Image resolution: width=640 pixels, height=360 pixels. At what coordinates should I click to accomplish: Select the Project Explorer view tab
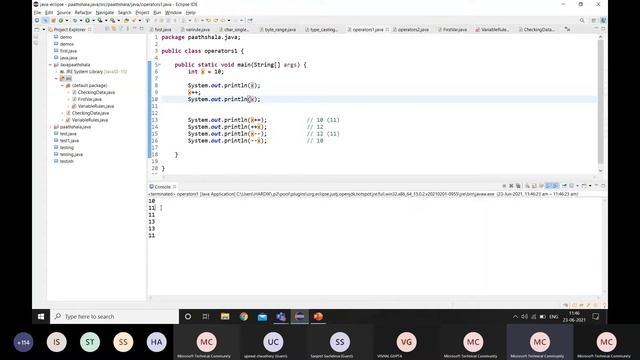[69, 29]
